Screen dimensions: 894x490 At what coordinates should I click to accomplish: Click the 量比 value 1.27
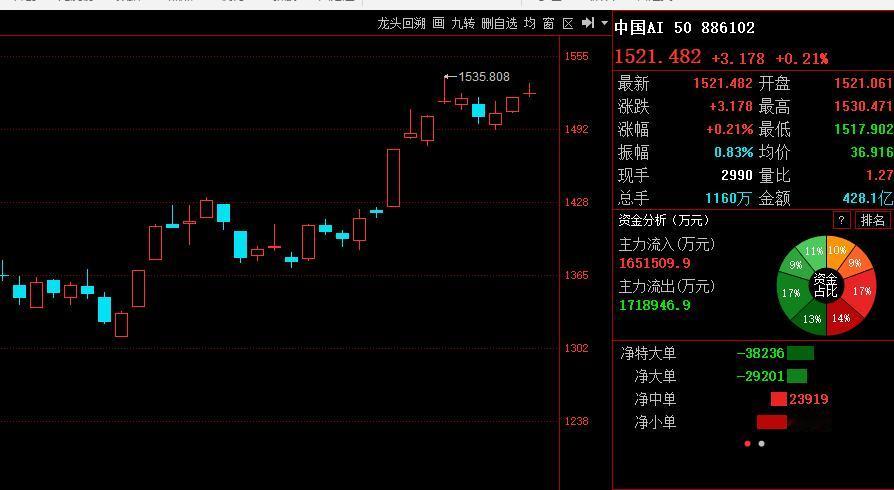click(x=879, y=175)
